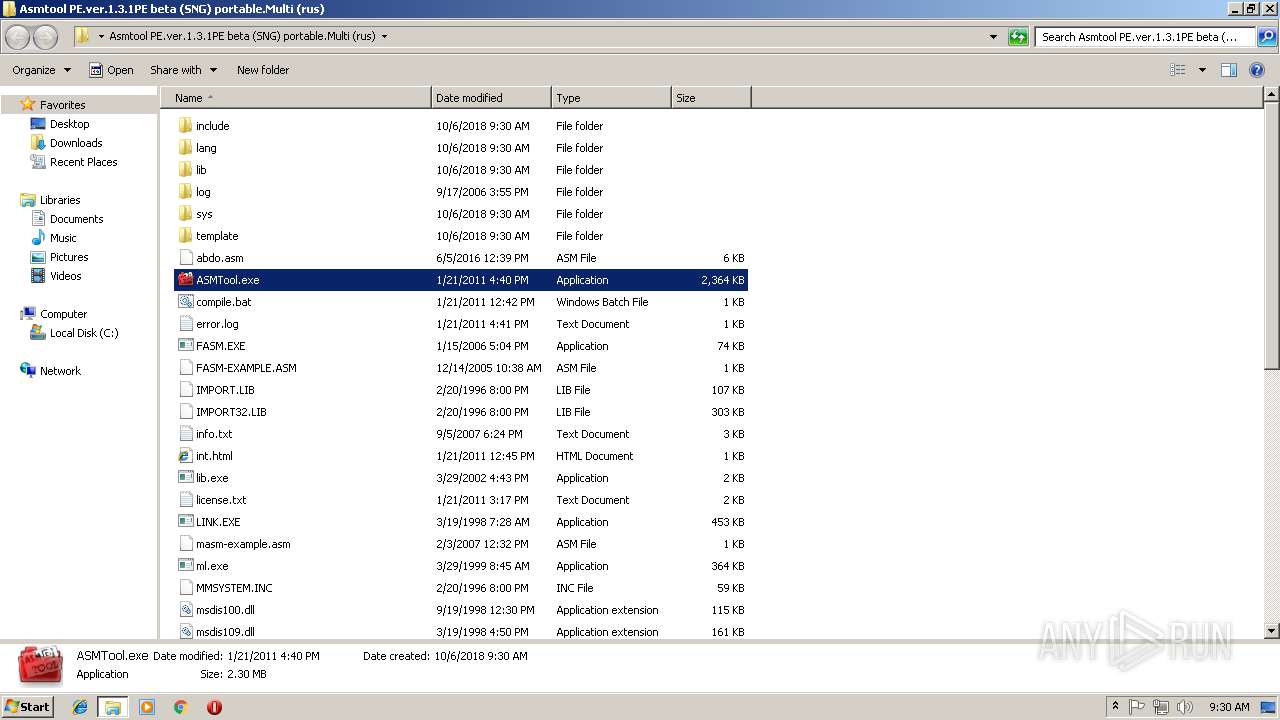This screenshot has width=1280, height=720.
Task: Sort by the Size column header
Action: click(x=711, y=98)
